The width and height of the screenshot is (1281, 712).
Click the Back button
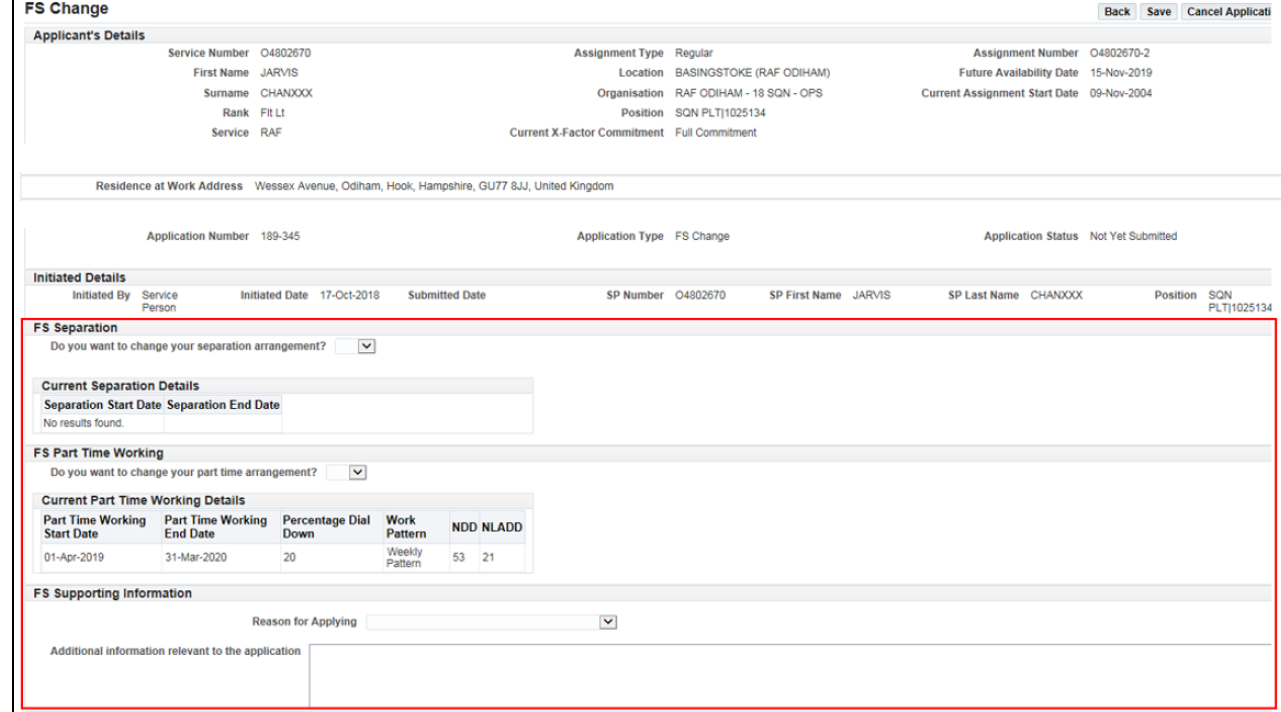point(1117,11)
